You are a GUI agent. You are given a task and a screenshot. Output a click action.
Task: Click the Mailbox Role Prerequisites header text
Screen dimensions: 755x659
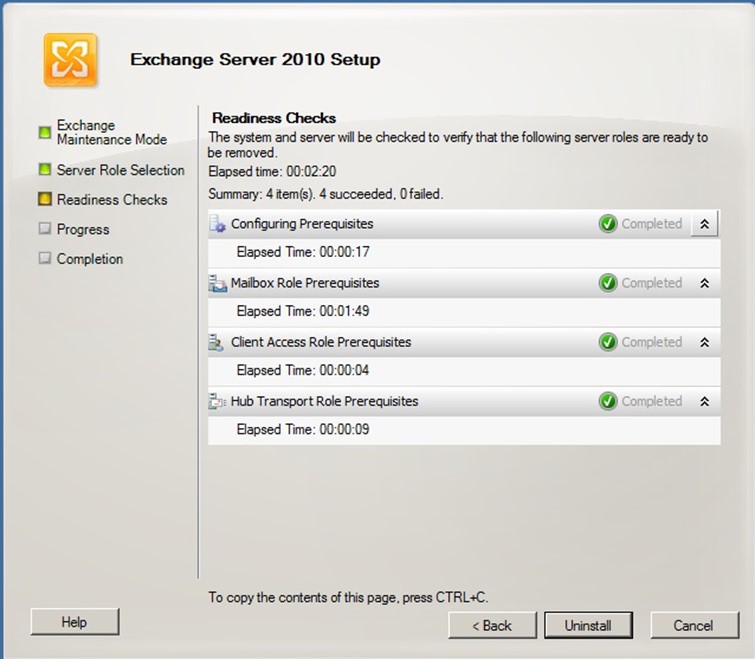coord(305,283)
